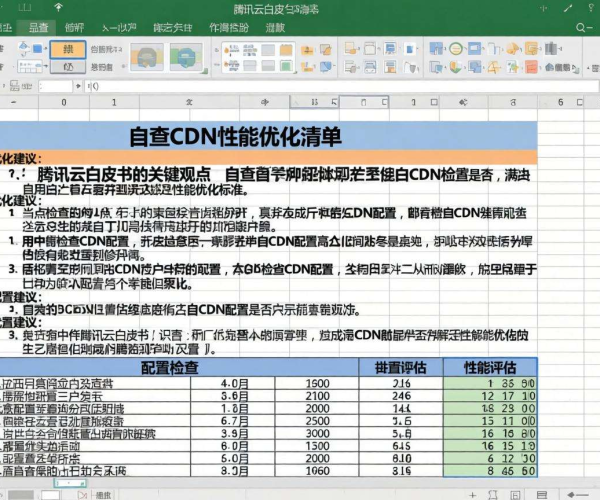
Task: Expand the style thumbnails gallery corner arrow
Action: pos(205,70)
